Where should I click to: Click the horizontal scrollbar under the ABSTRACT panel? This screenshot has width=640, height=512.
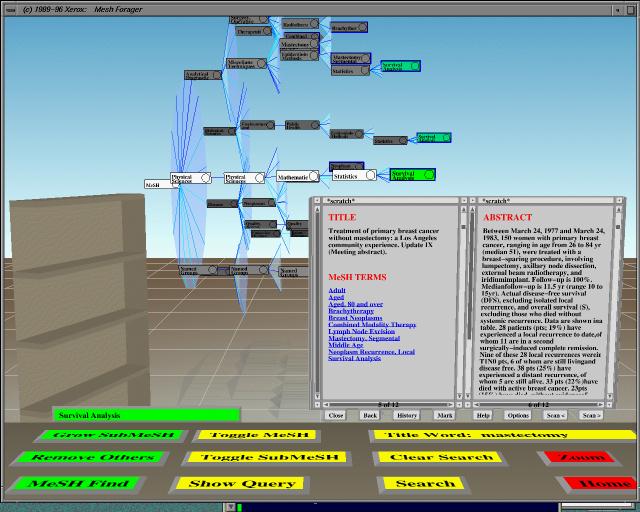[x=538, y=405]
